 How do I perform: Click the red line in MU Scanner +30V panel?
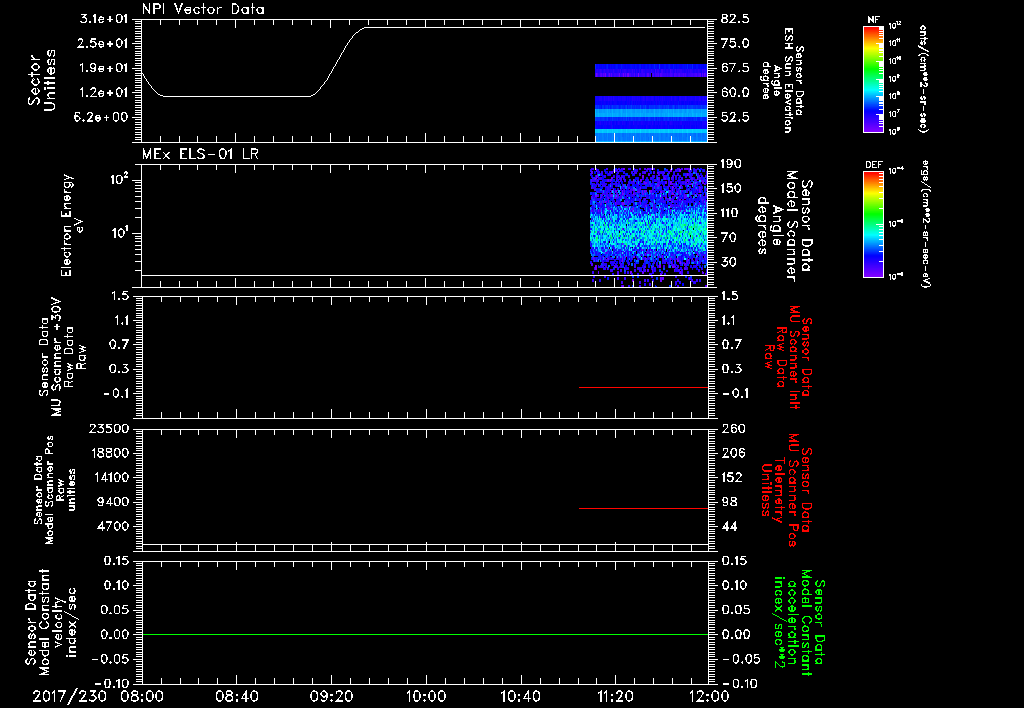[643, 387]
